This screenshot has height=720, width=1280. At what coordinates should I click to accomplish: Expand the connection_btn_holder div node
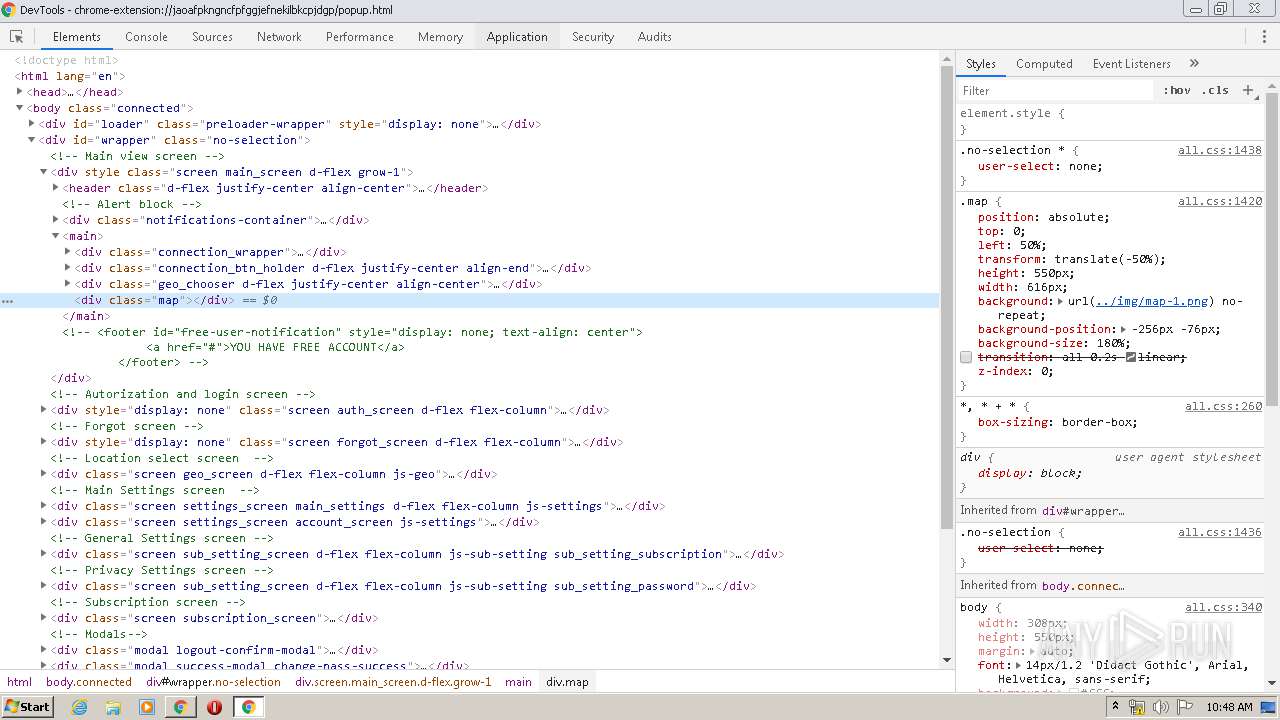[68, 268]
